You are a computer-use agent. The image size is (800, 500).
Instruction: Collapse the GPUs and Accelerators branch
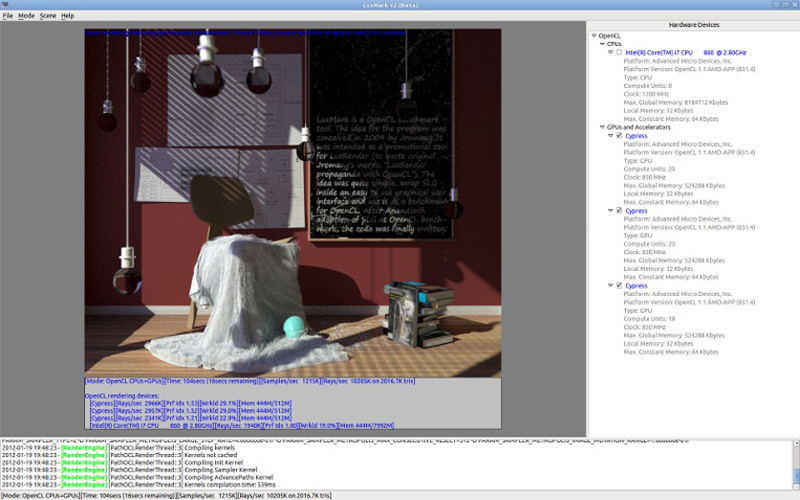(x=602, y=127)
